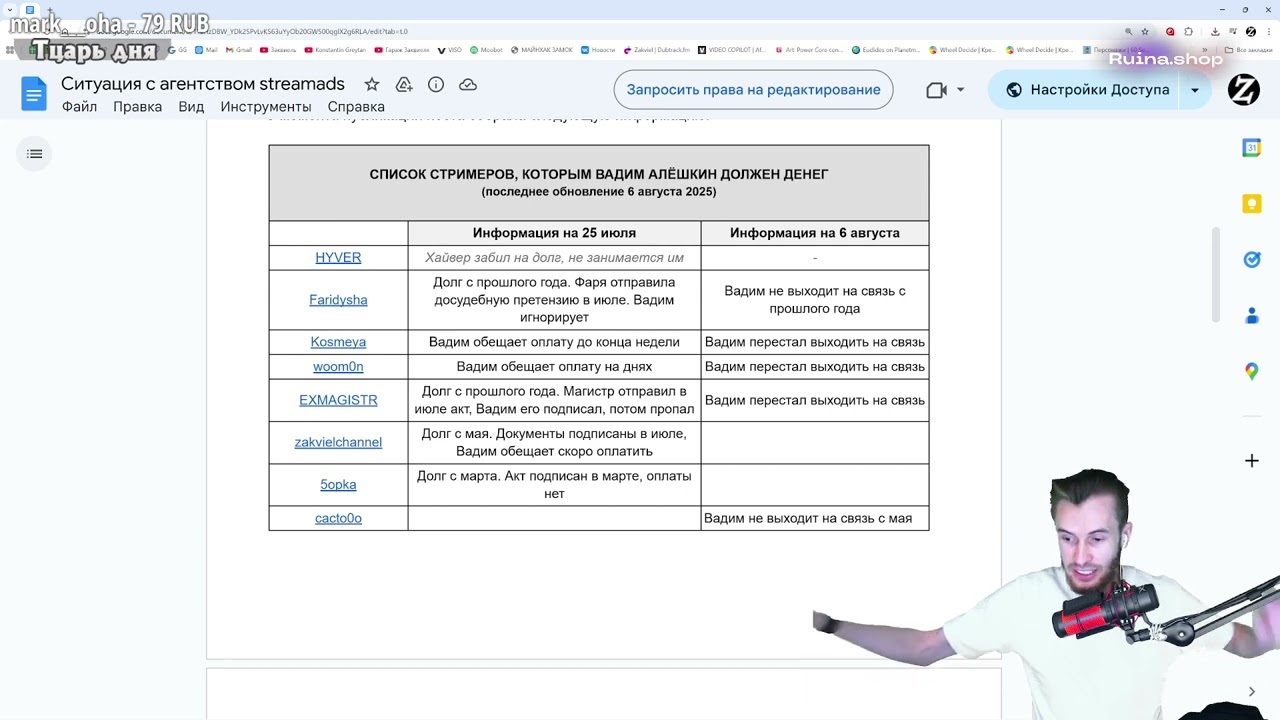Open the Chrome extensions puzzle icon
This screenshot has height=720, width=1280.
tap(1188, 32)
